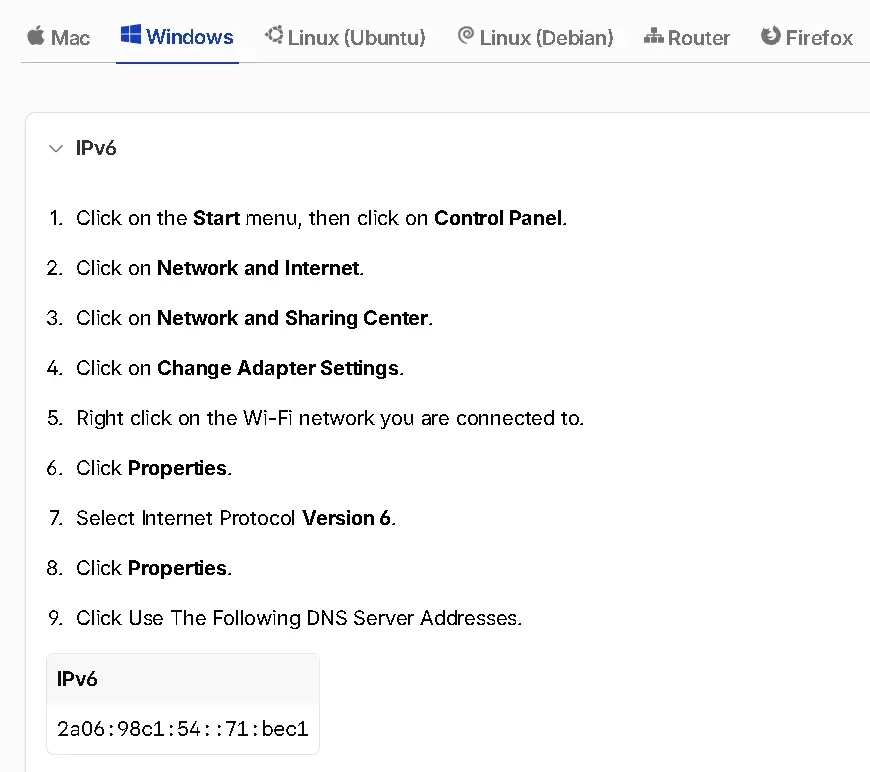Click the IPv6 section heading
Screen dimensions: 870x772
point(96,148)
